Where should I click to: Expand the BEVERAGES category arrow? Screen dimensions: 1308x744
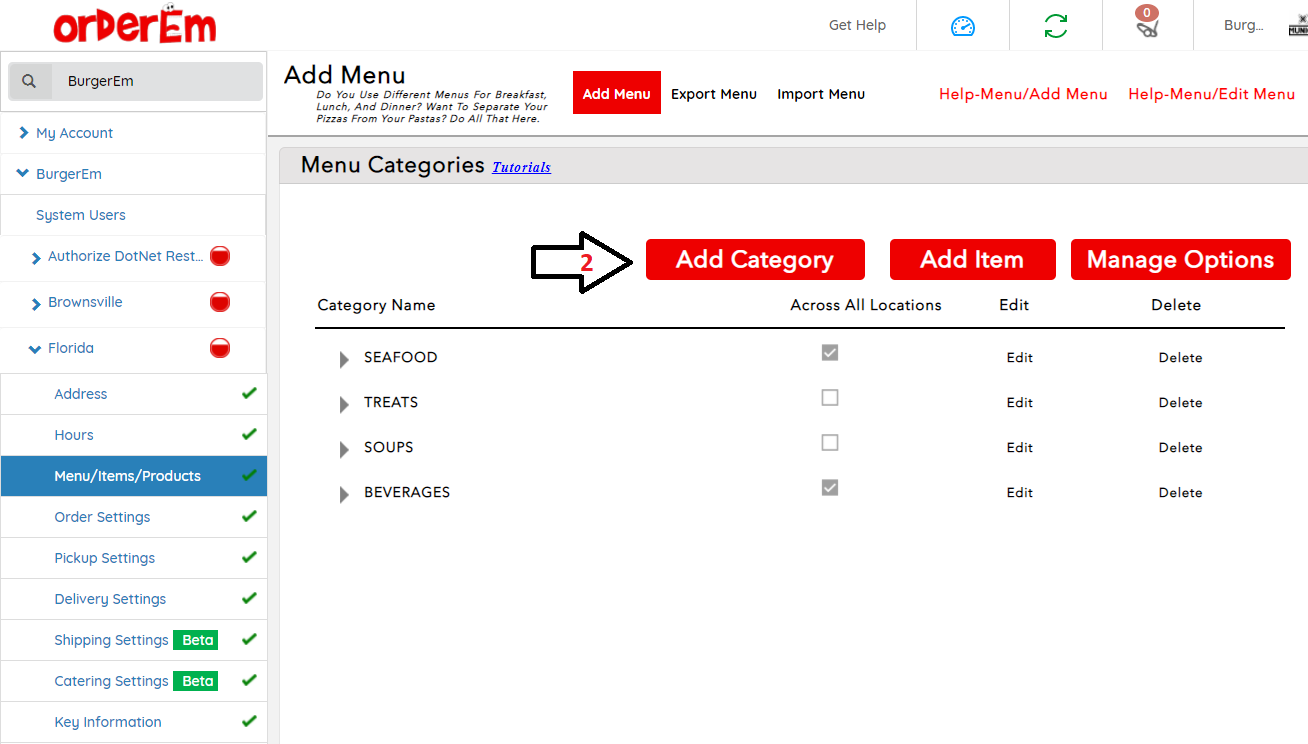click(344, 494)
